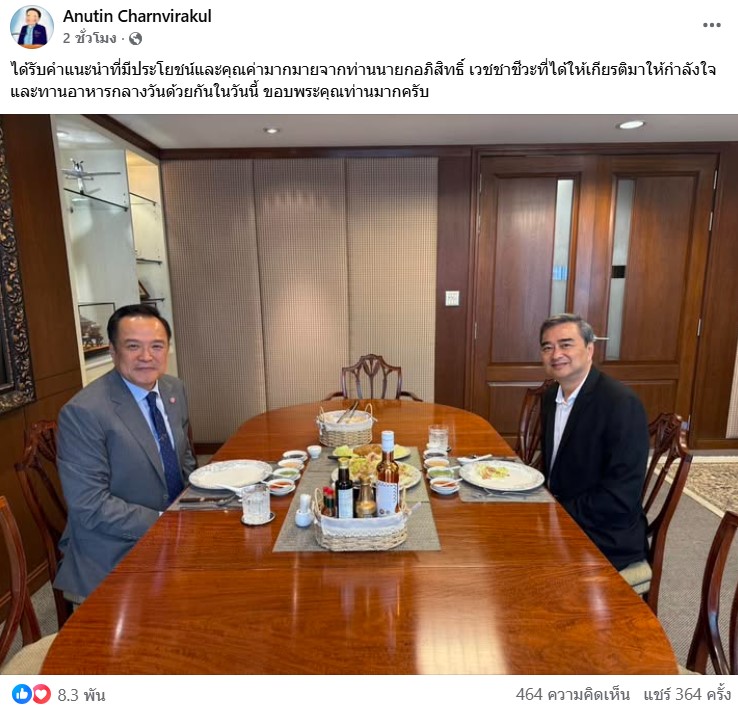738x709 pixels.
Task: Click the wall light switch in photo
Action: coord(452,298)
